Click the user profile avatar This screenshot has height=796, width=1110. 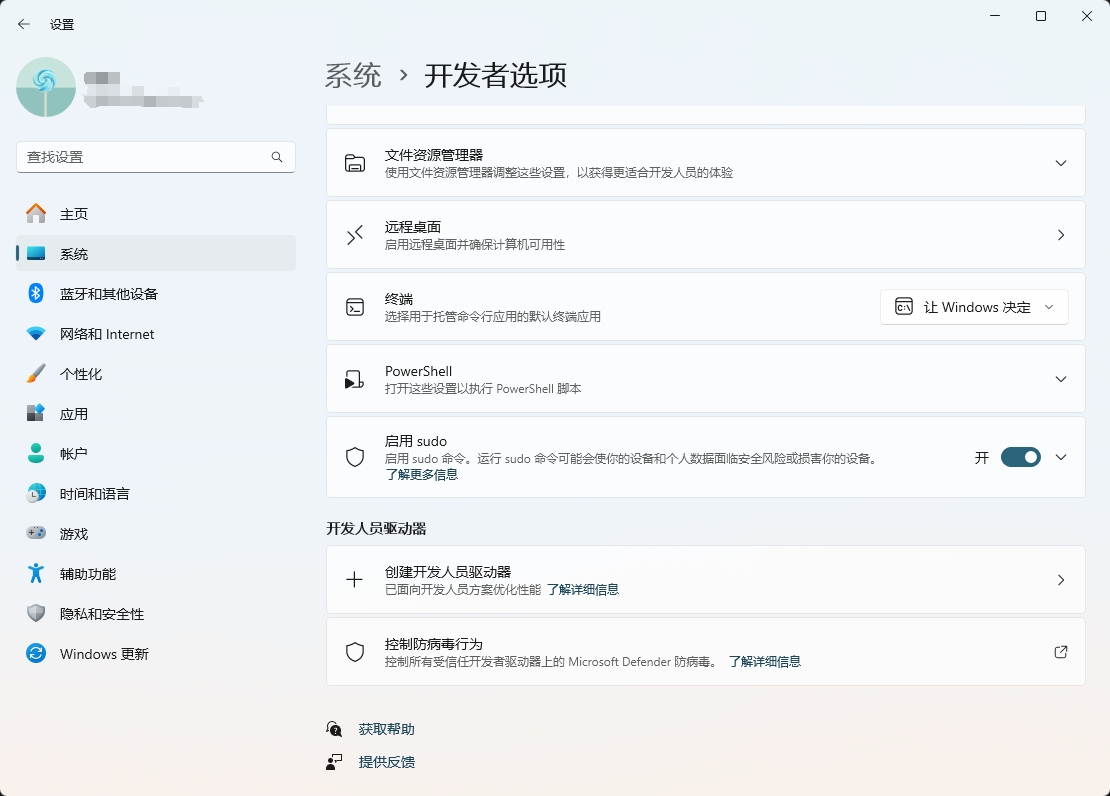click(46, 87)
